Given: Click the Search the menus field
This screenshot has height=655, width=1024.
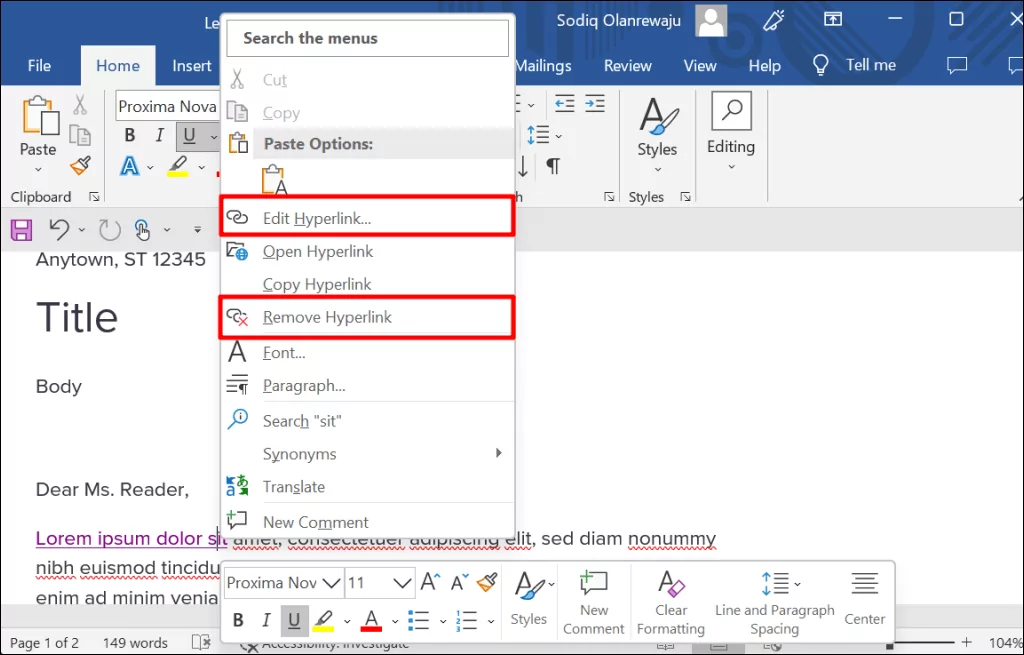Looking at the screenshot, I should (x=367, y=38).
